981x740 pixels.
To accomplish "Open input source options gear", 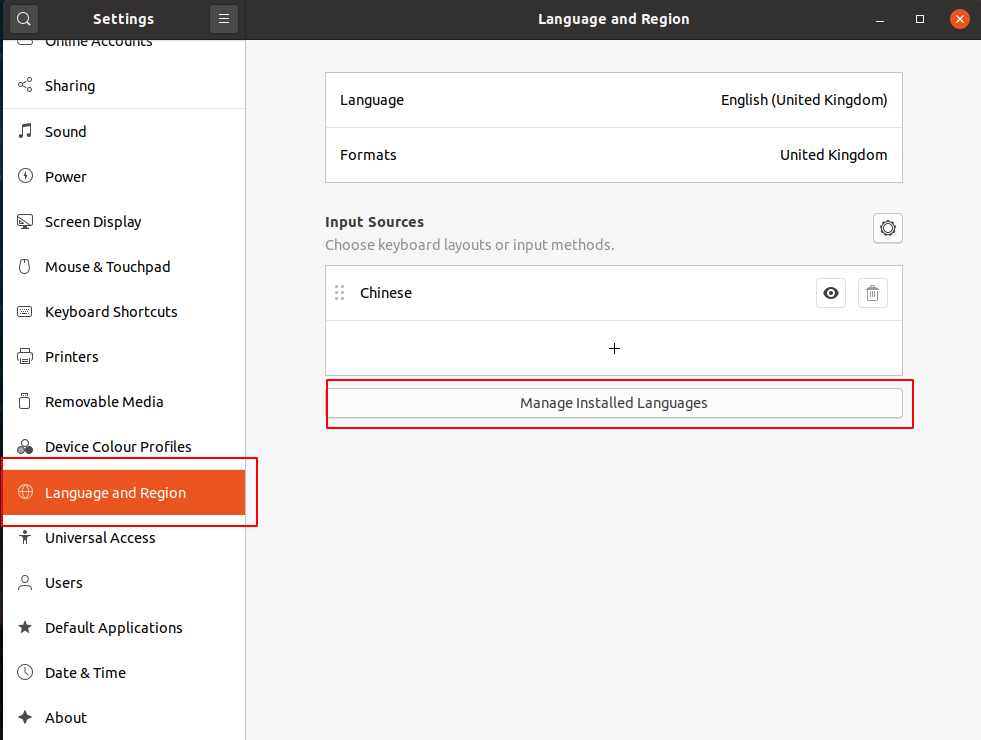I will pos(887,228).
